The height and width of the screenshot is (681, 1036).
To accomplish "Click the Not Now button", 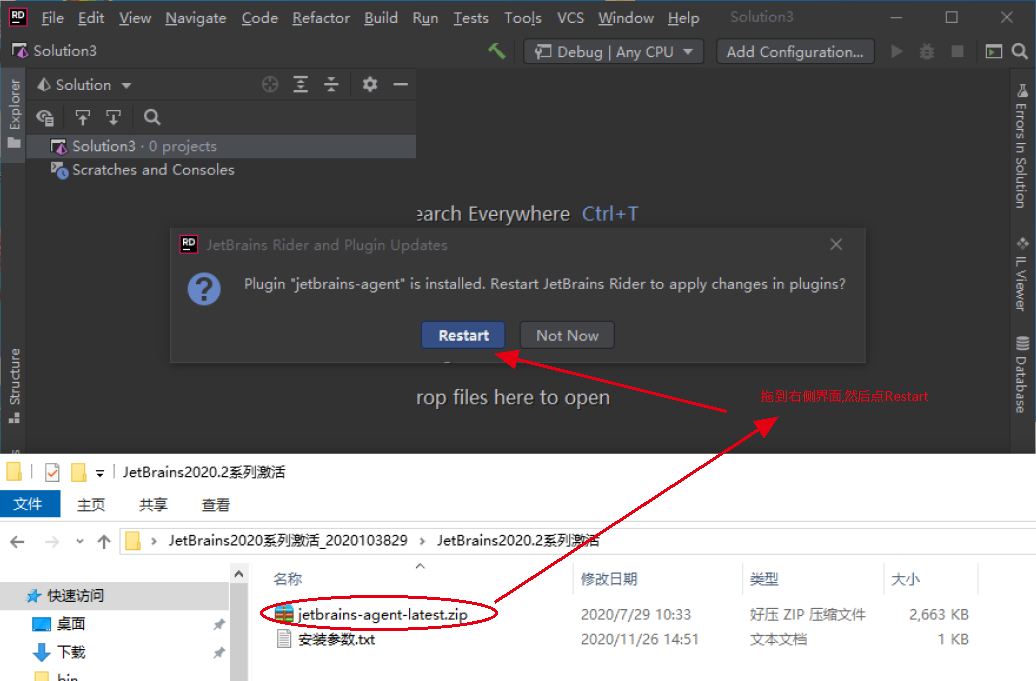I will pyautogui.click(x=567, y=336).
